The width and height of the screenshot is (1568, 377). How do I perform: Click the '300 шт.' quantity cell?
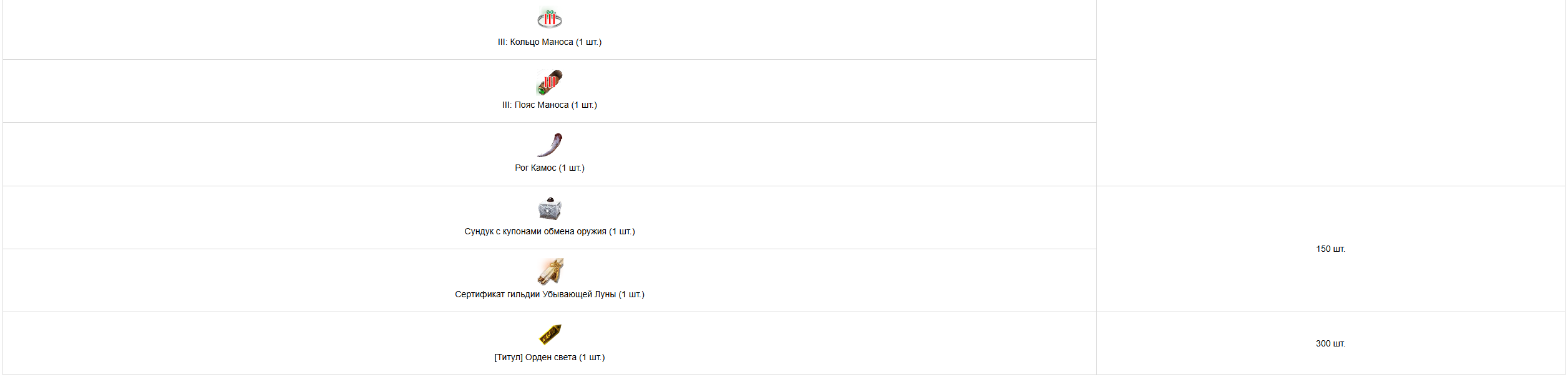point(1330,343)
